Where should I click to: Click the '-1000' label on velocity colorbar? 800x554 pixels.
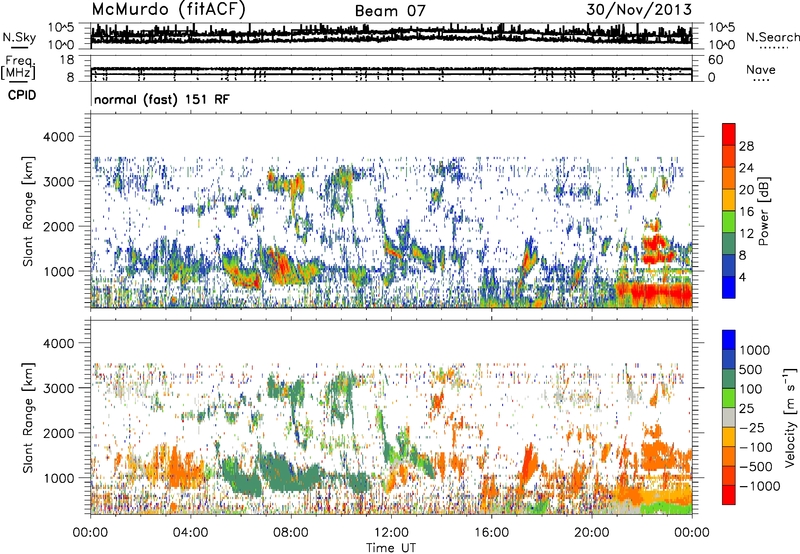(760, 486)
